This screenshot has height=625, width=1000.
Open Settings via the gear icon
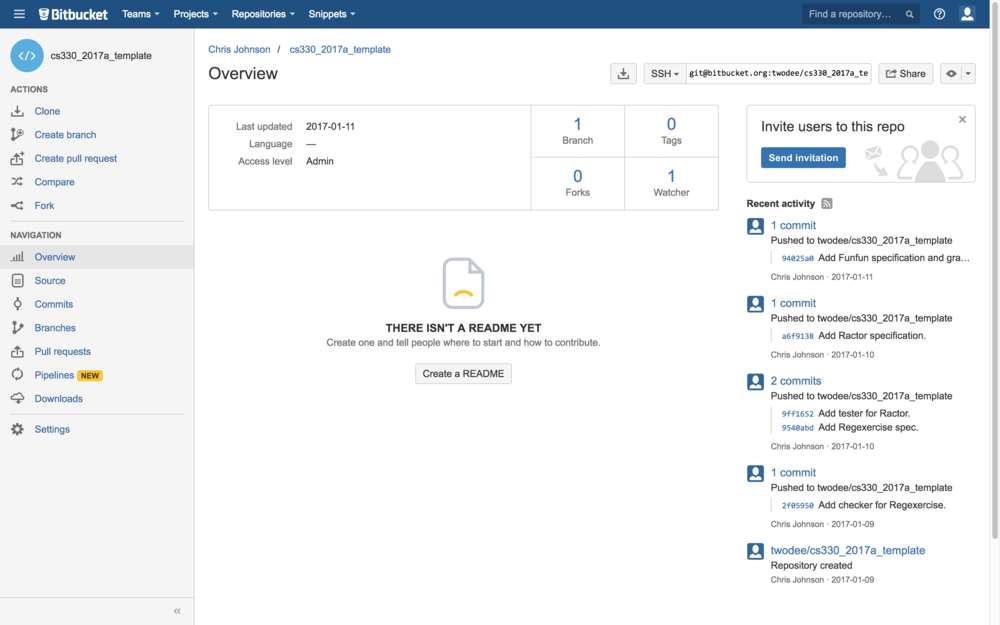[17, 429]
